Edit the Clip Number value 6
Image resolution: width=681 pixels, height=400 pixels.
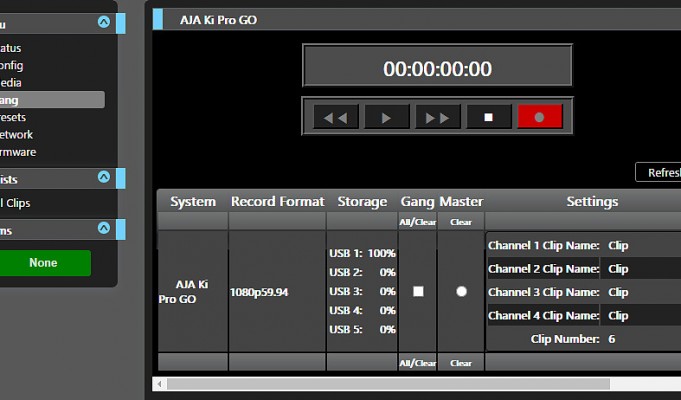tap(612, 339)
